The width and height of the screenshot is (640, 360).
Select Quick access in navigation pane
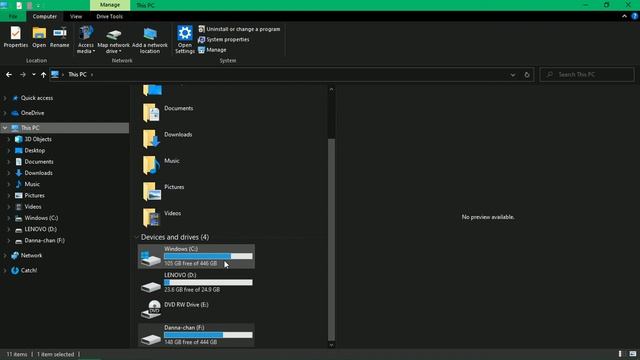coord(37,98)
